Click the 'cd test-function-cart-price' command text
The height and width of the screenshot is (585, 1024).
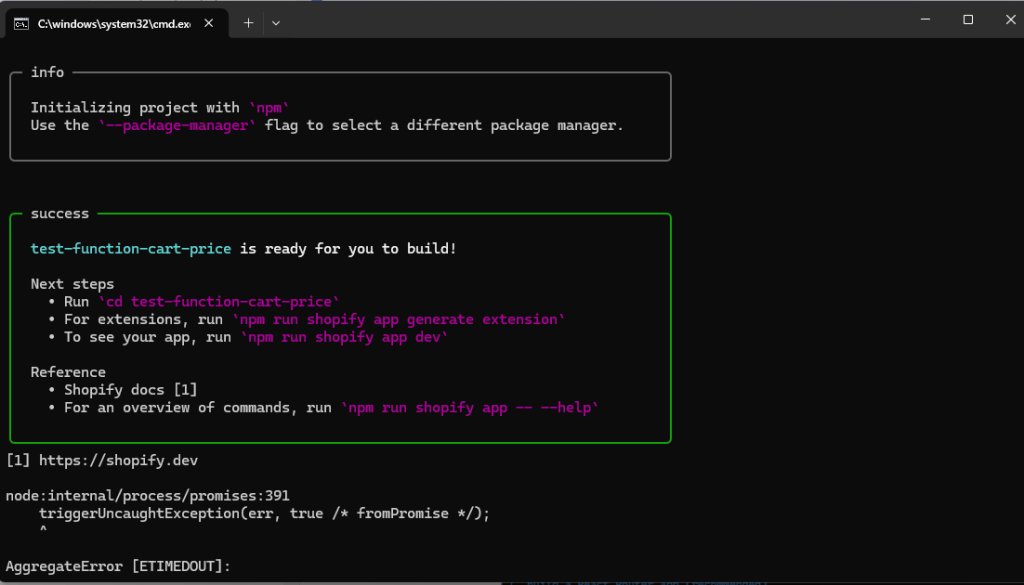pyautogui.click(x=219, y=301)
